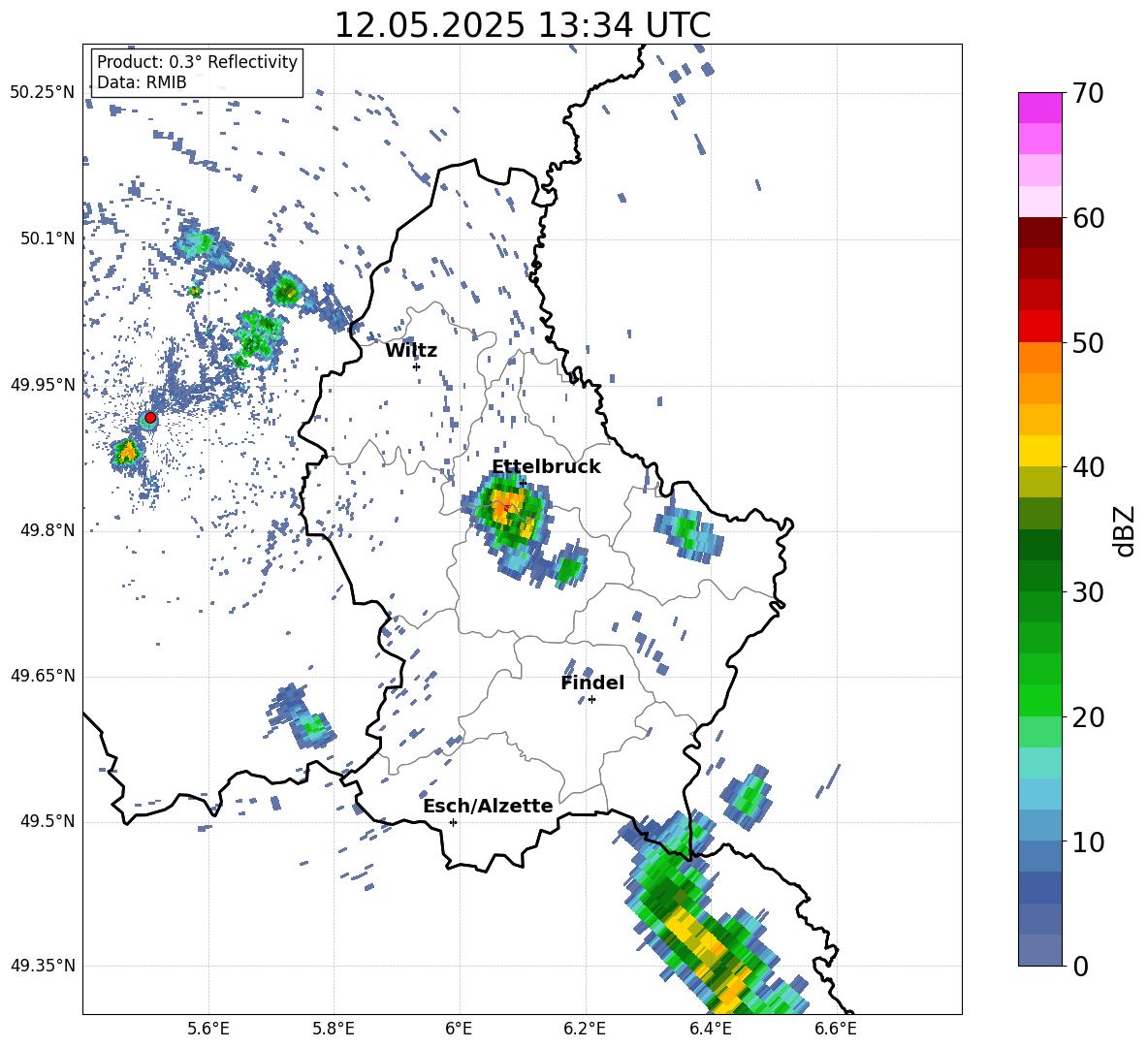Click the 50.25°N latitude label
The image size is (1148, 1048).
point(43,93)
